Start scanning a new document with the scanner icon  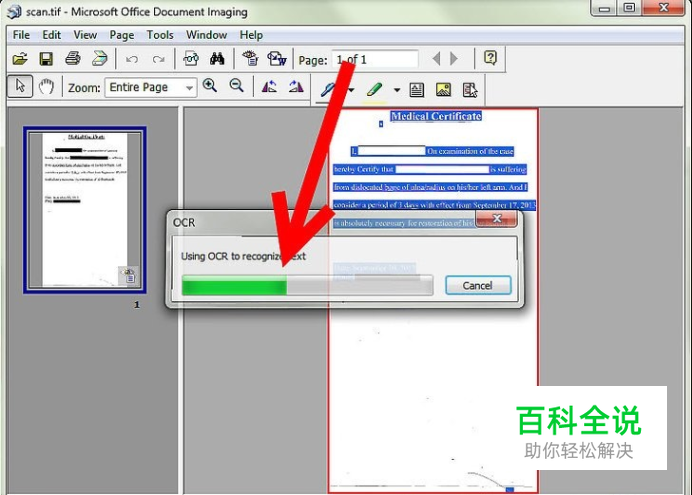point(99,58)
